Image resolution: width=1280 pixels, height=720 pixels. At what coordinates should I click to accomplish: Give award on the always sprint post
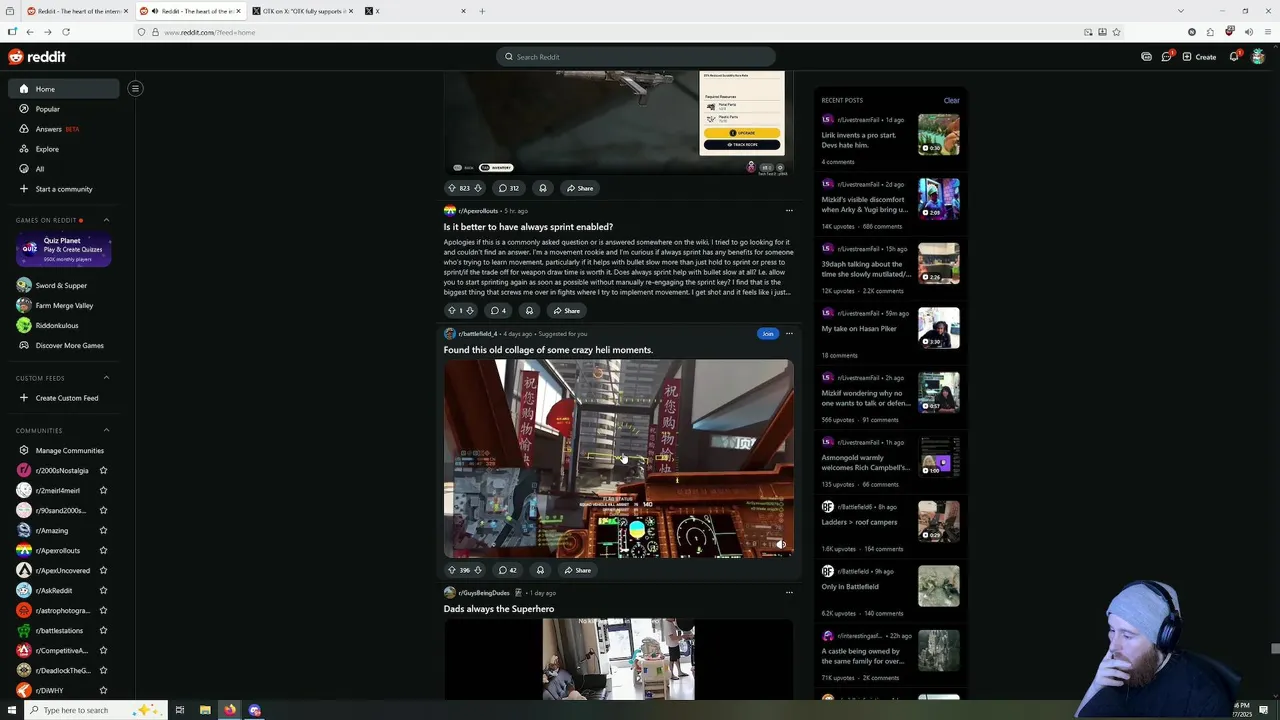[530, 311]
